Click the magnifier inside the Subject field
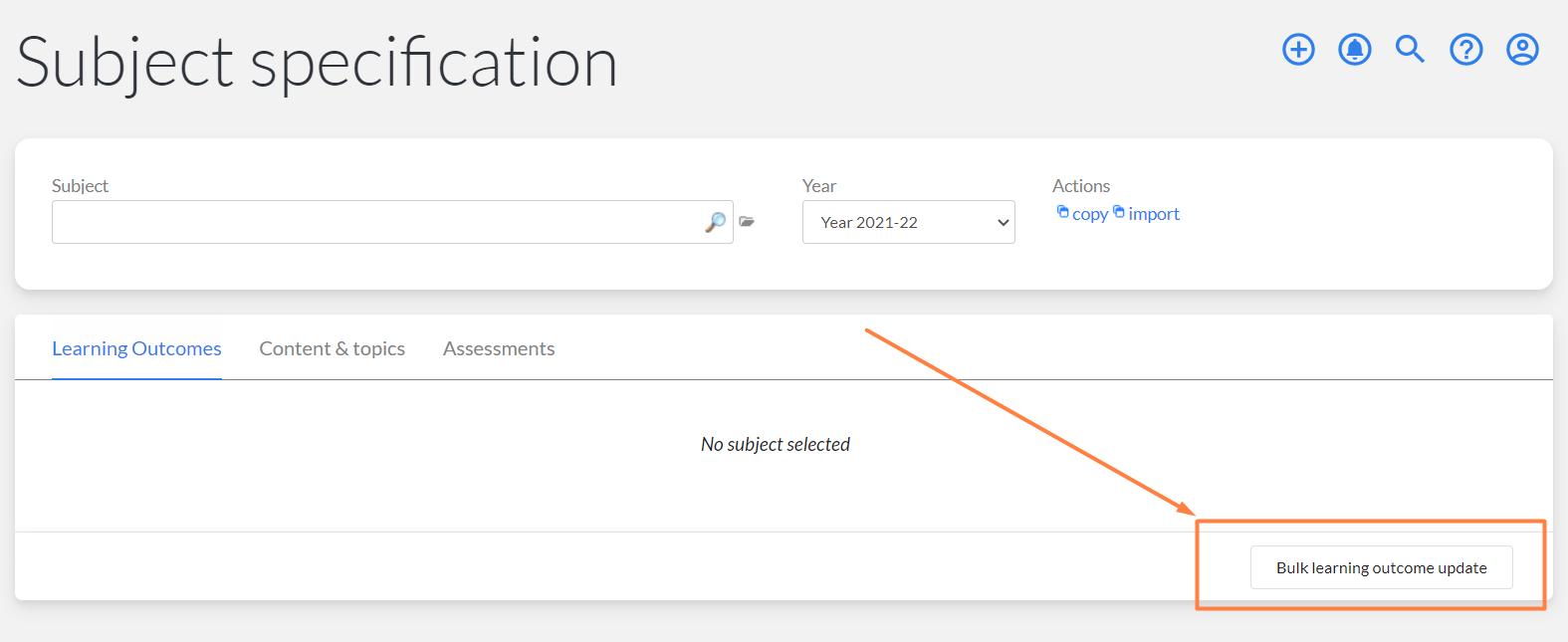Image resolution: width=1568 pixels, height=642 pixels. [x=715, y=222]
